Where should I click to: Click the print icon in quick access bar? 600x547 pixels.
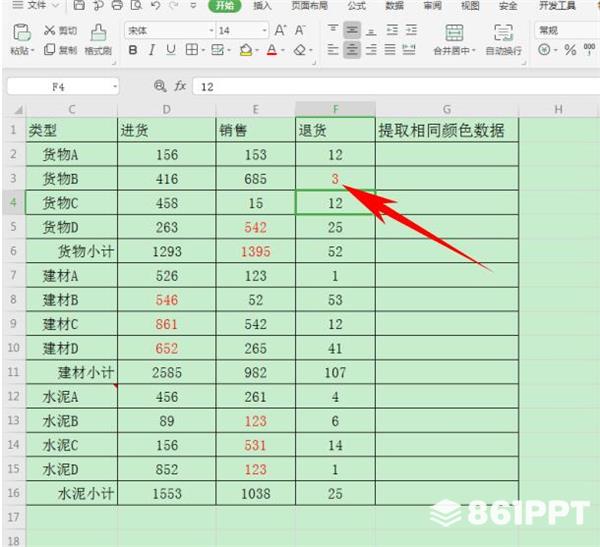117,5
